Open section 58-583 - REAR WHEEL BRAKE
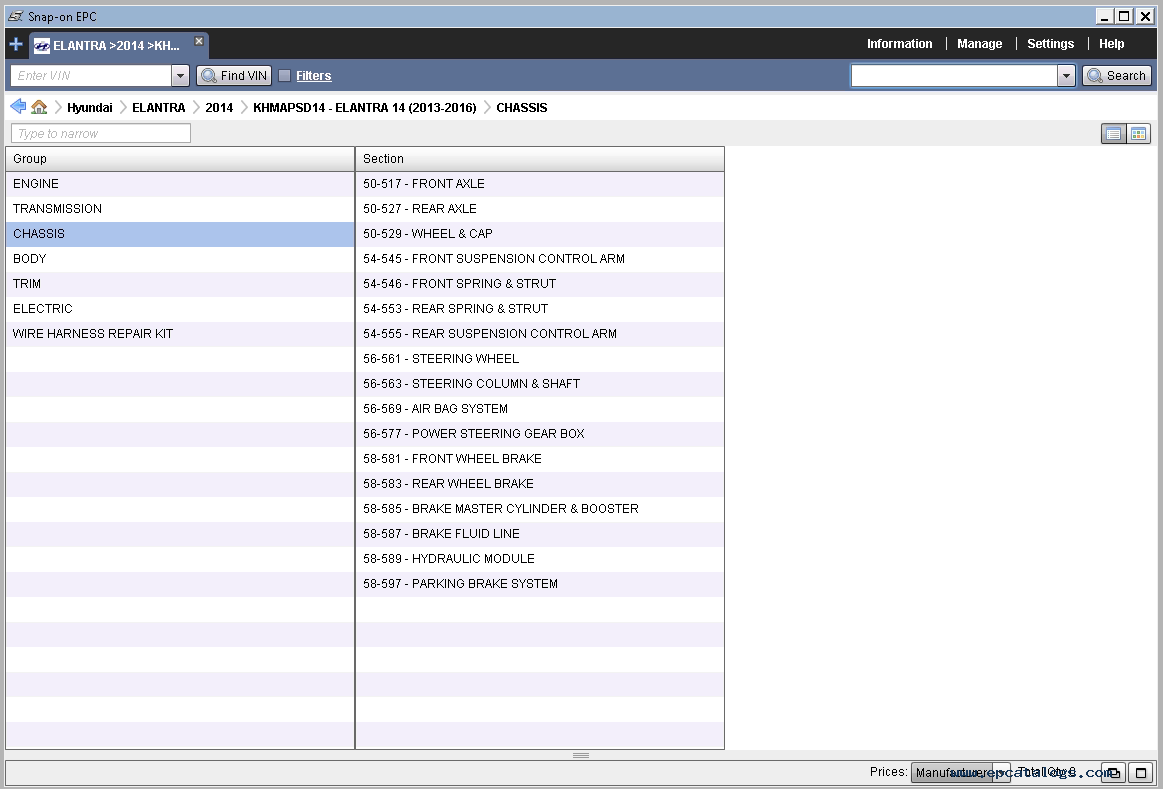 (540, 484)
